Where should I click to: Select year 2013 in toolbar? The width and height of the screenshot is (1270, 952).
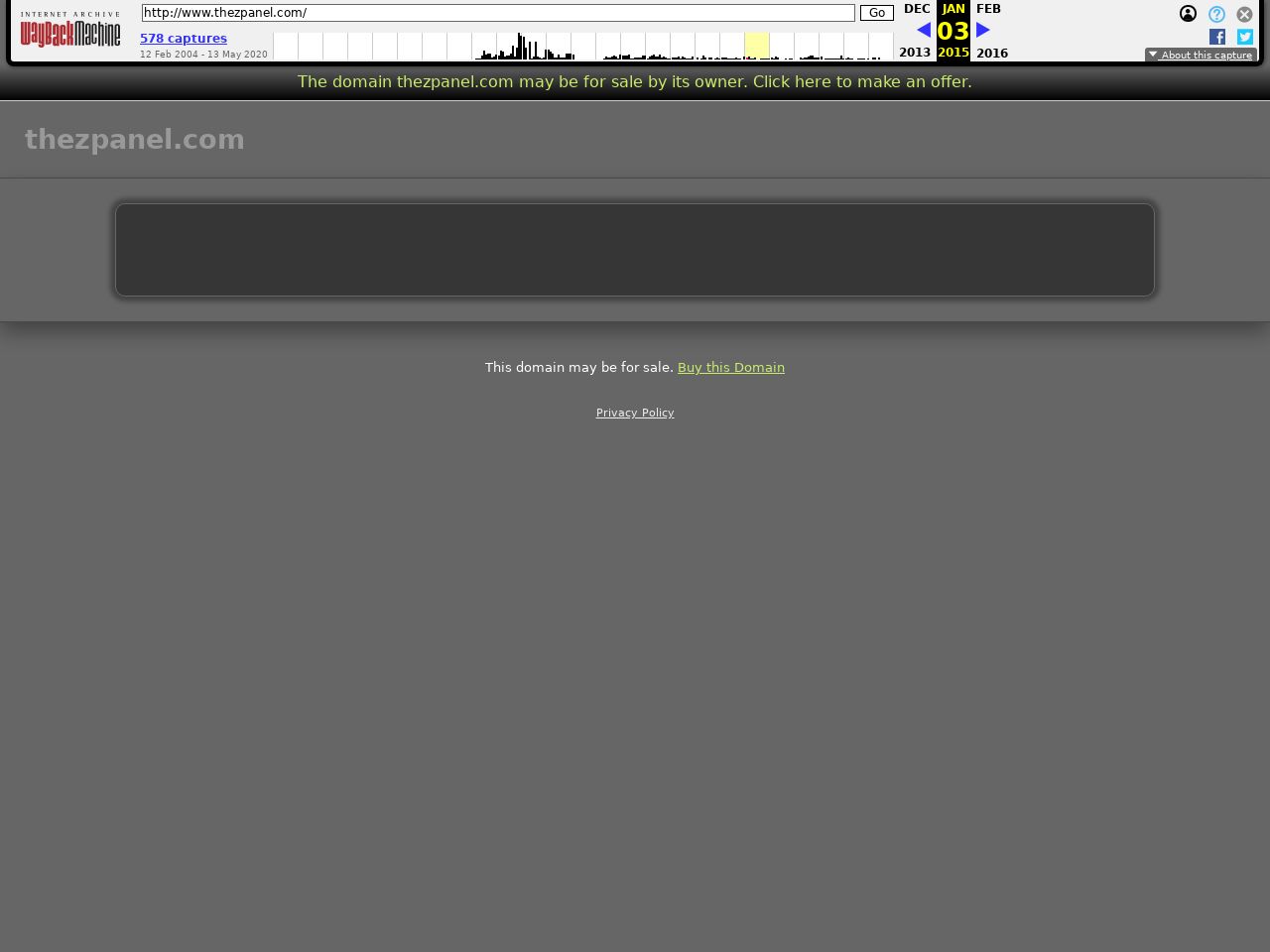[x=915, y=53]
